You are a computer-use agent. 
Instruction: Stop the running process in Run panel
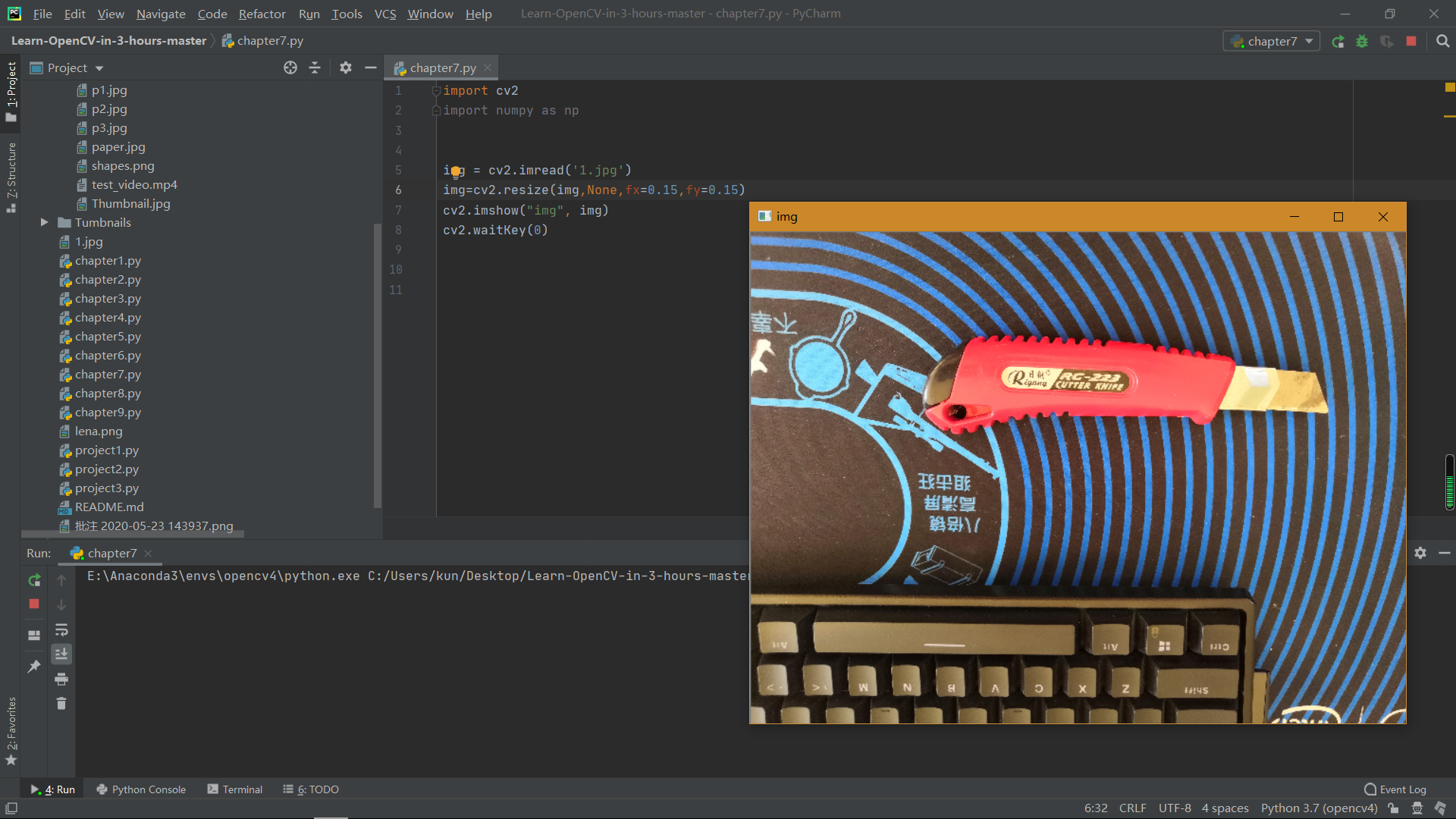34,604
